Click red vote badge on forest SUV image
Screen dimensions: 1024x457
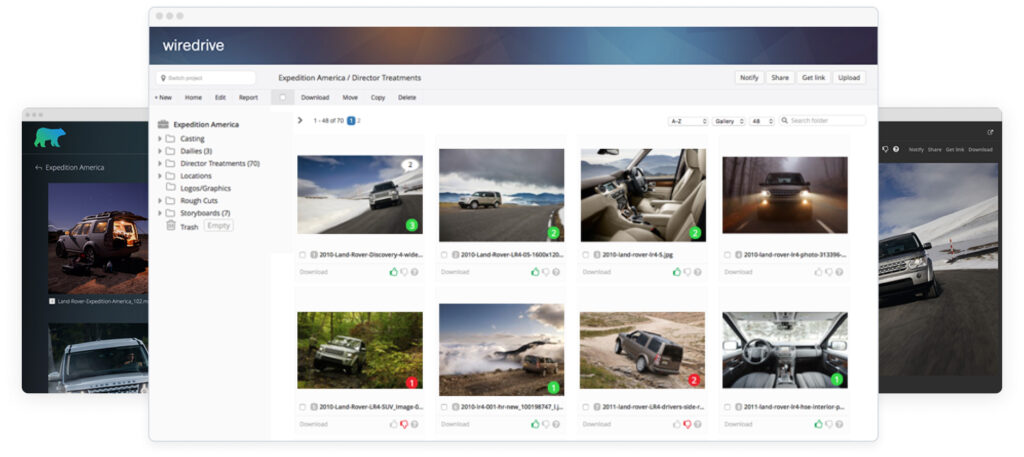[411, 382]
